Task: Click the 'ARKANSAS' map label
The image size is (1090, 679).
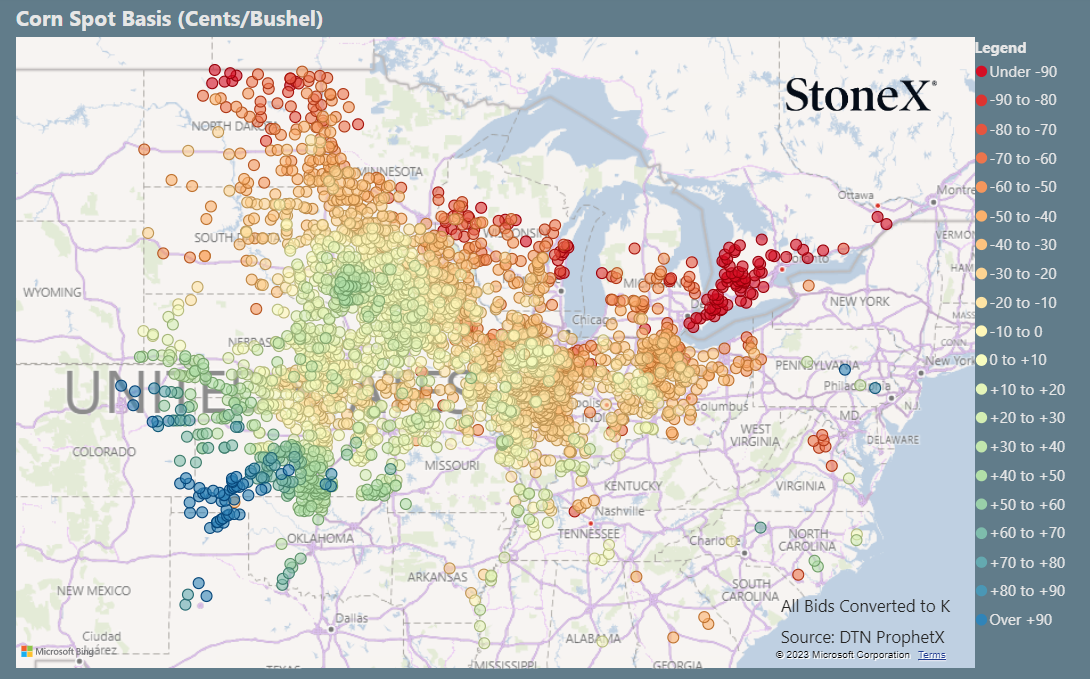Action: click(437, 577)
